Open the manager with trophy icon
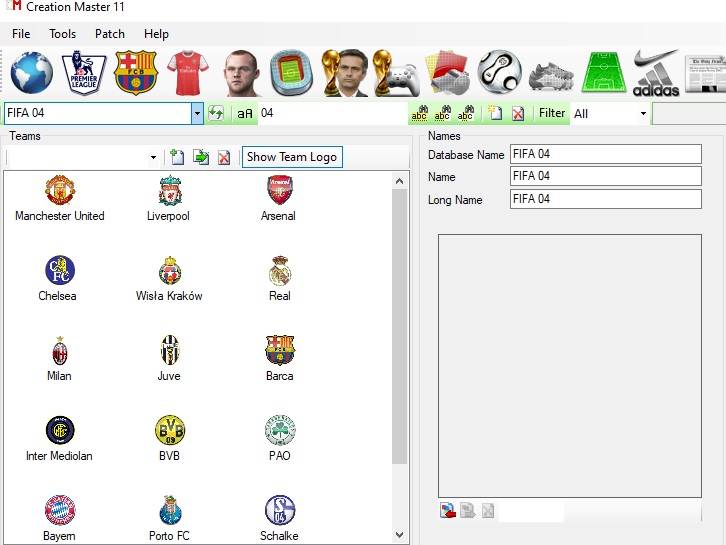726x545 pixels. coord(345,73)
